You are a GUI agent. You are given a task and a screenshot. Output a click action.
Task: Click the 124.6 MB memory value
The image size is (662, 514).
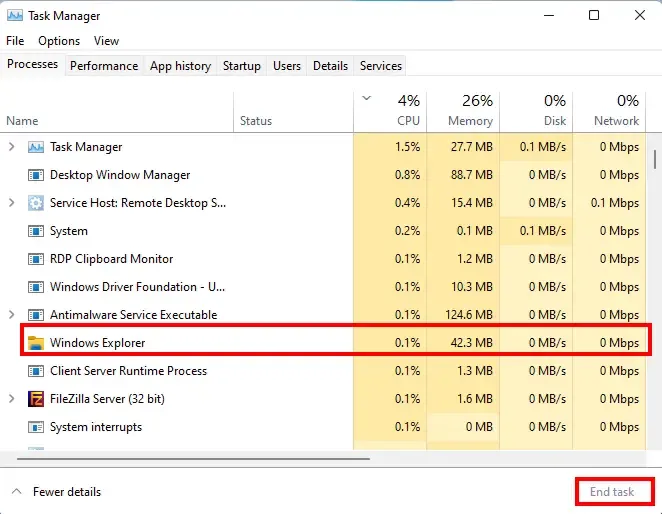point(469,315)
